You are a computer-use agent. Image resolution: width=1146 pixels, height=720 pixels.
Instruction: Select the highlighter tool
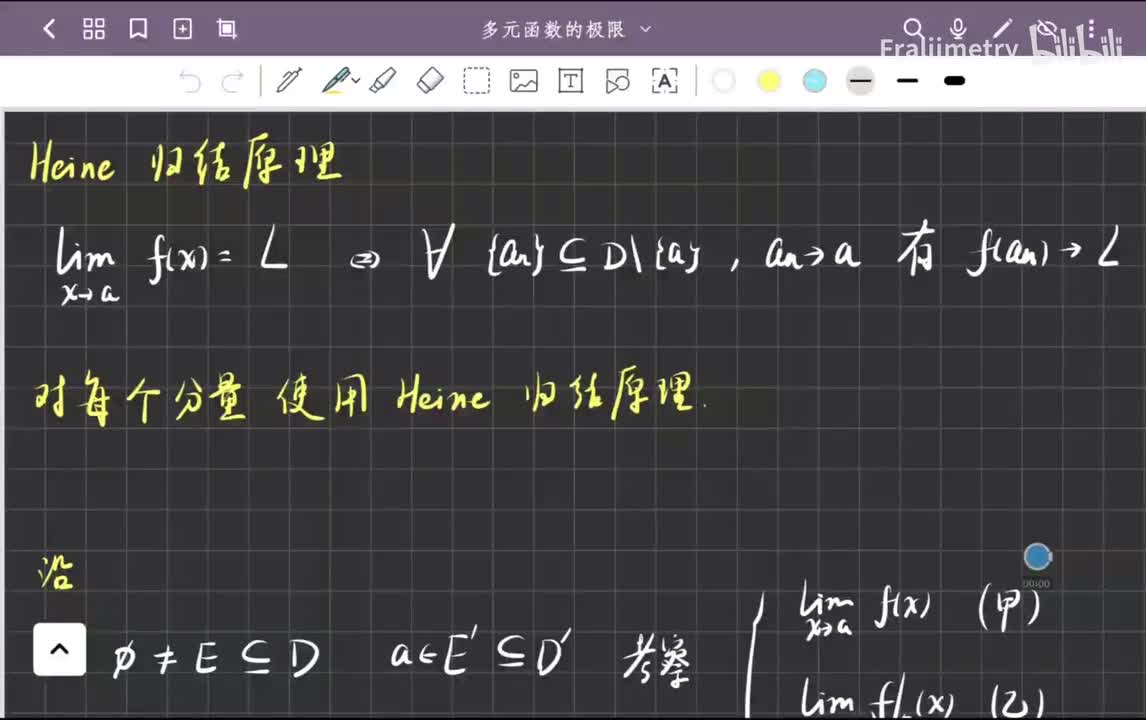coord(383,80)
